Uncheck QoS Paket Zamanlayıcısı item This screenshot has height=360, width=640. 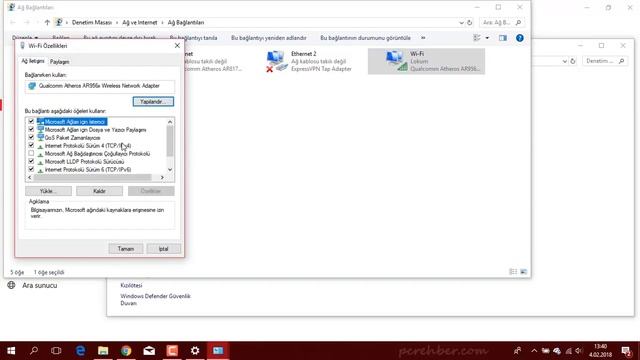coord(31,138)
